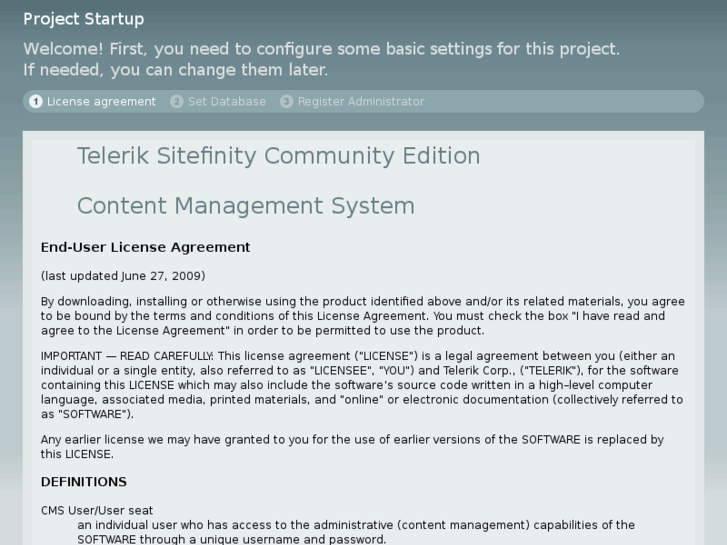Click the step 1 number icon

[36, 101]
